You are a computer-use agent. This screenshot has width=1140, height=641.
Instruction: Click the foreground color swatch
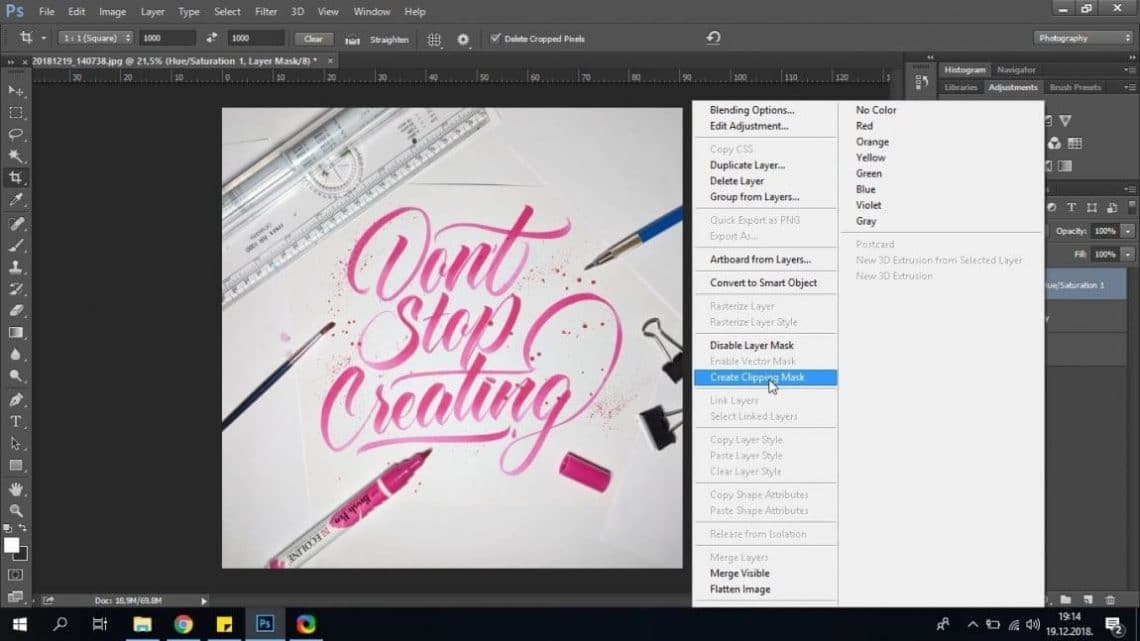(x=11, y=546)
